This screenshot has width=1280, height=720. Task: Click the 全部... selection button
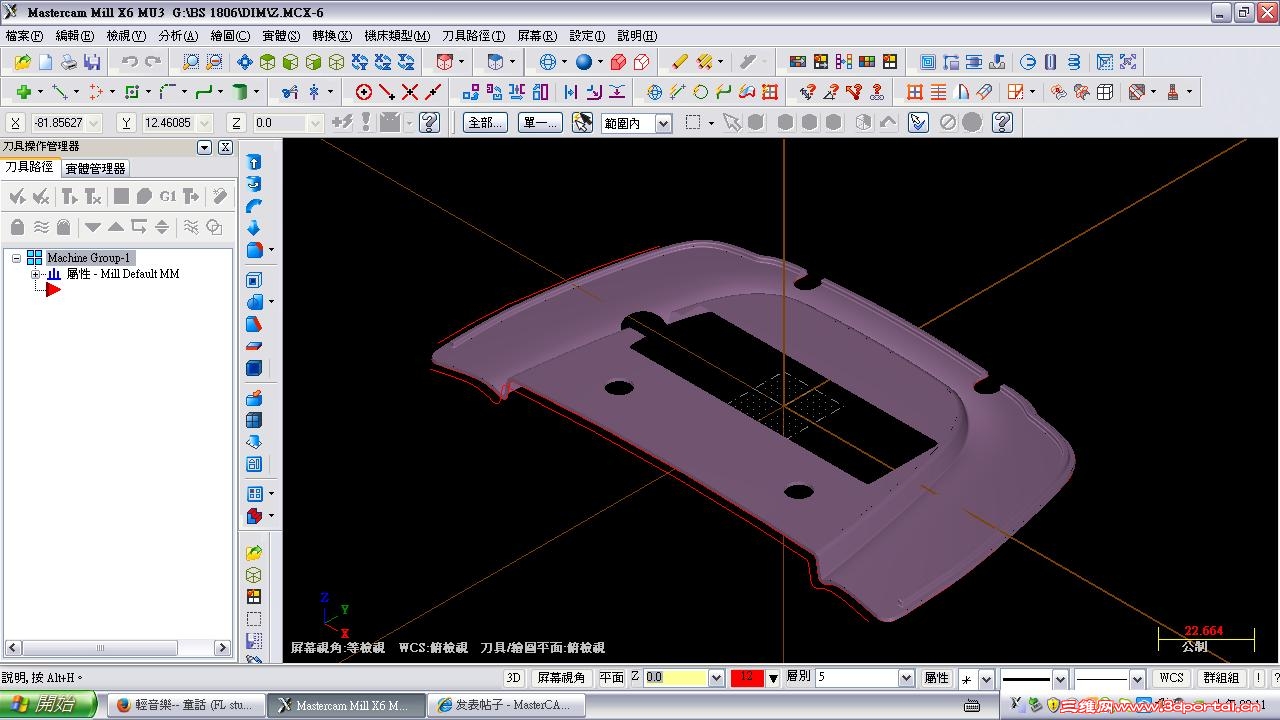[485, 122]
